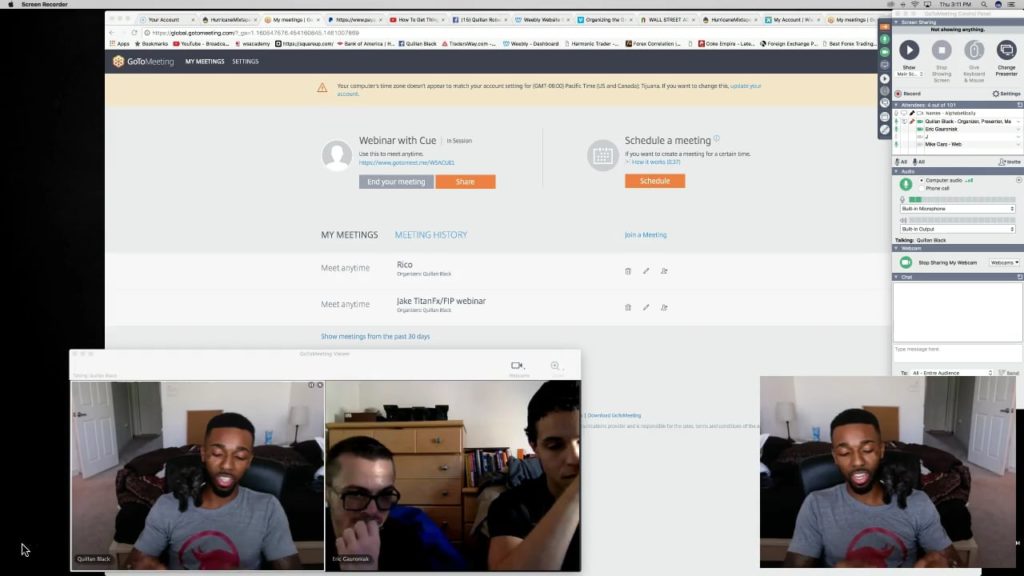Image resolution: width=1024 pixels, height=576 pixels.
Task: Click Invite in the Attendees pane
Action: click(1010, 162)
